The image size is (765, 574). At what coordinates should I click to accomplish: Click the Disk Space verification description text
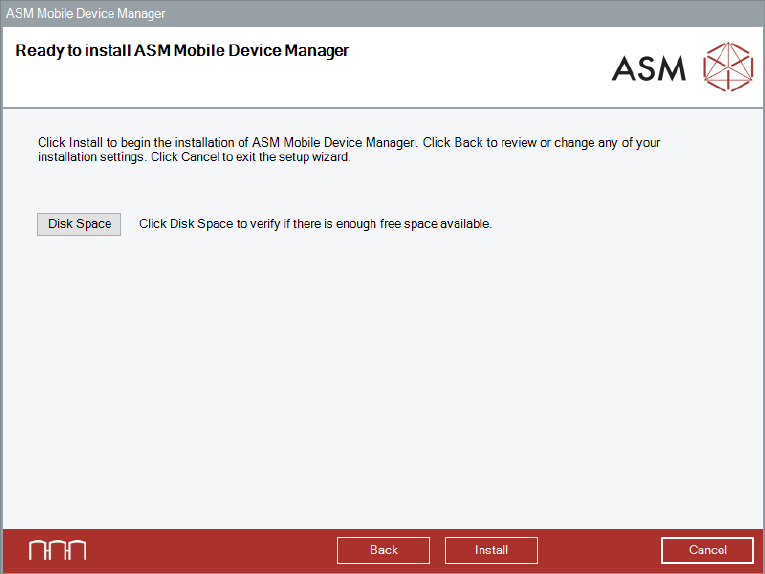[x=315, y=224]
